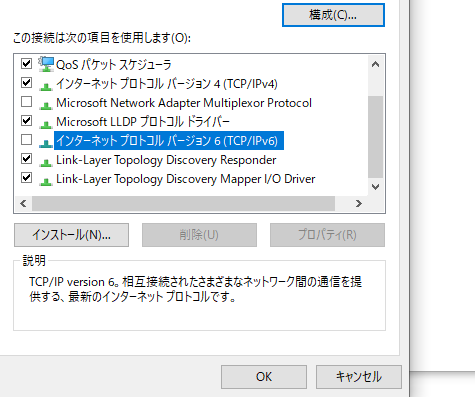The height and width of the screenshot is (397, 475).
Task: Click the キャンセル button
Action: (359, 377)
